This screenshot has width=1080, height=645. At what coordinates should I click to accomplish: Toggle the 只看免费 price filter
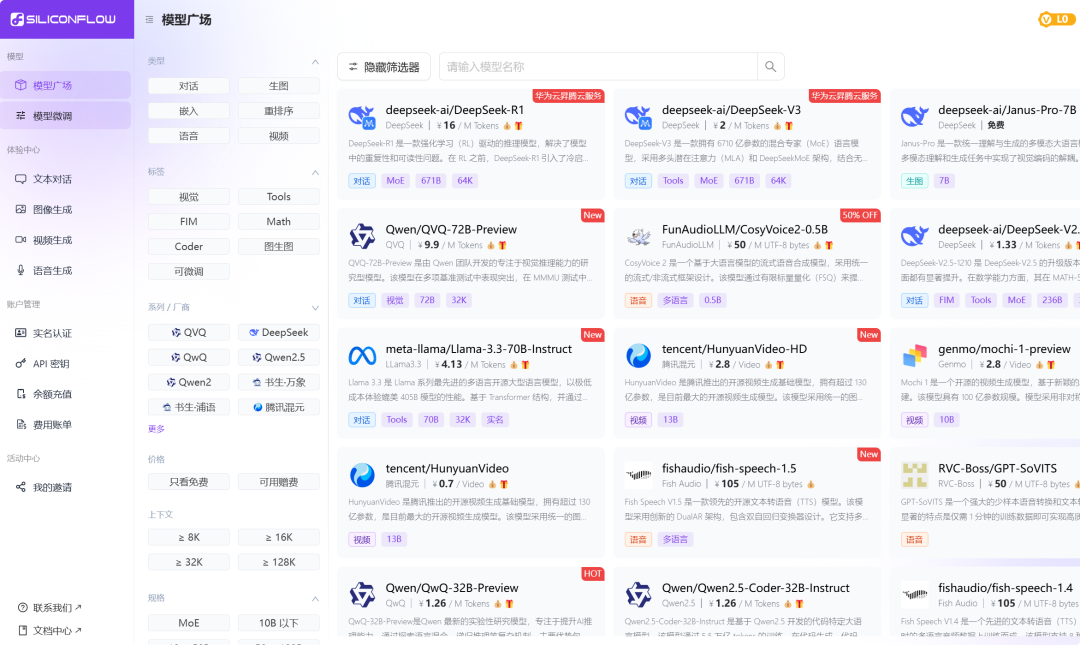coord(189,482)
